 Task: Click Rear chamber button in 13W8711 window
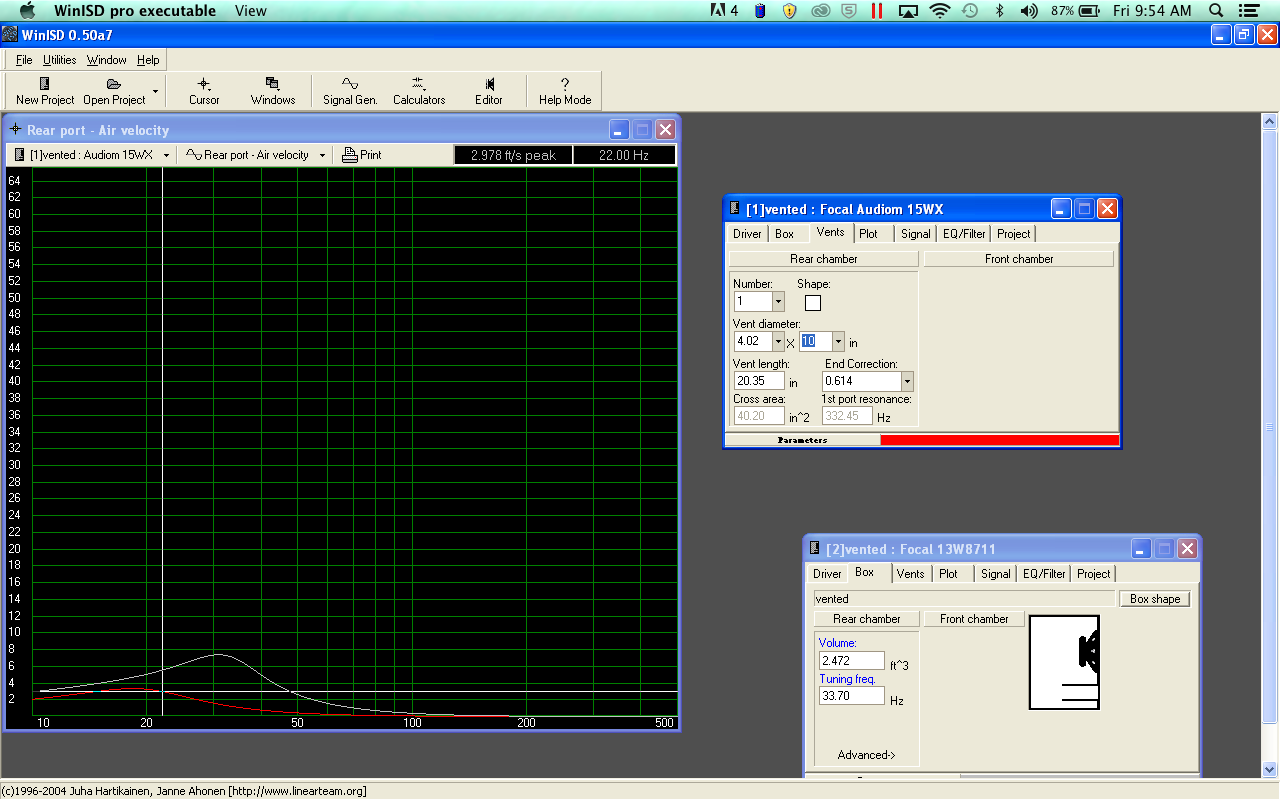point(867,619)
